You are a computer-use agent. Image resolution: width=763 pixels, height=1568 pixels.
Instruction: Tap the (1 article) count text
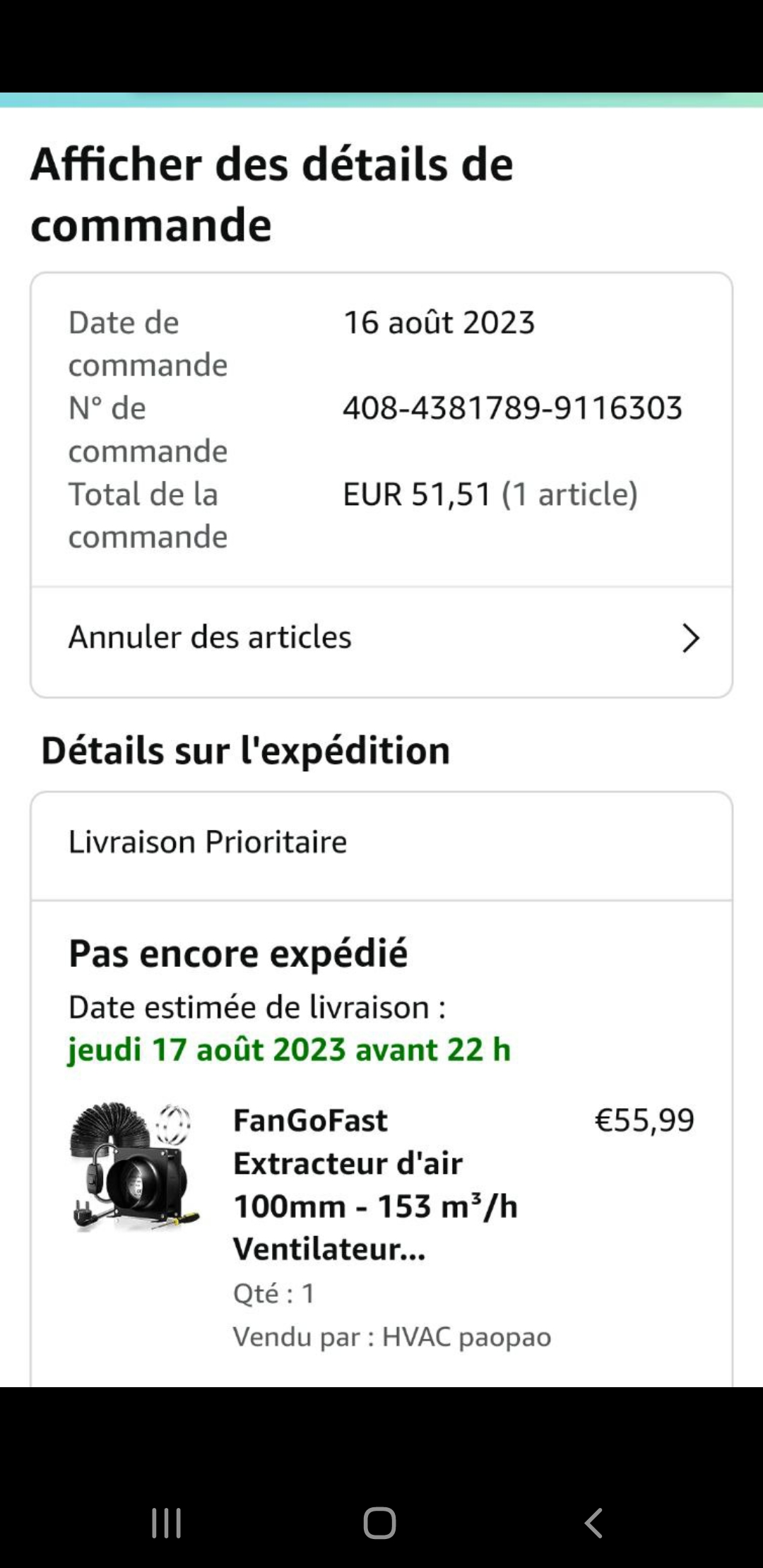pos(569,494)
